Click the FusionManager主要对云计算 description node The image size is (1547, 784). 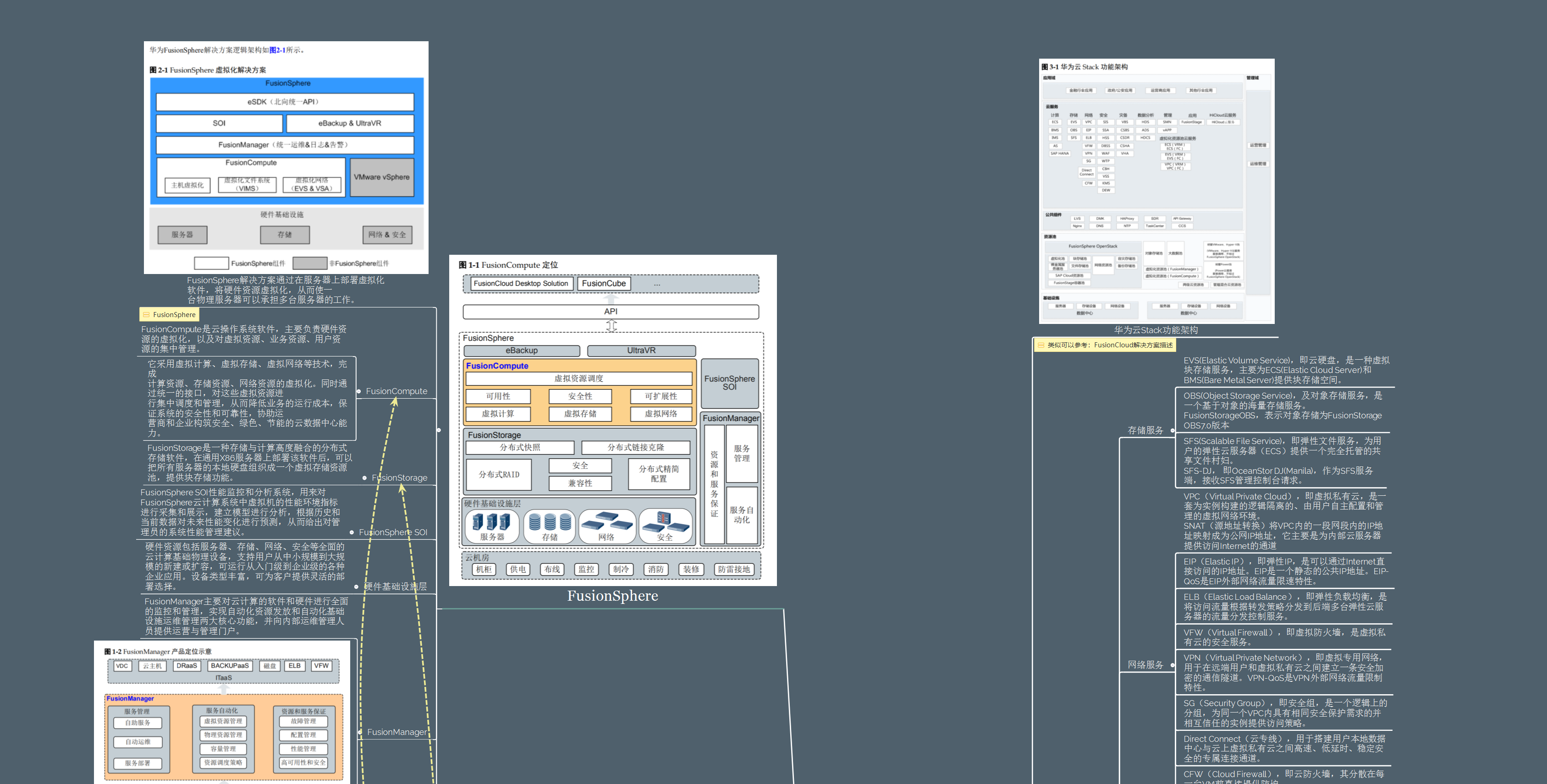[246, 616]
